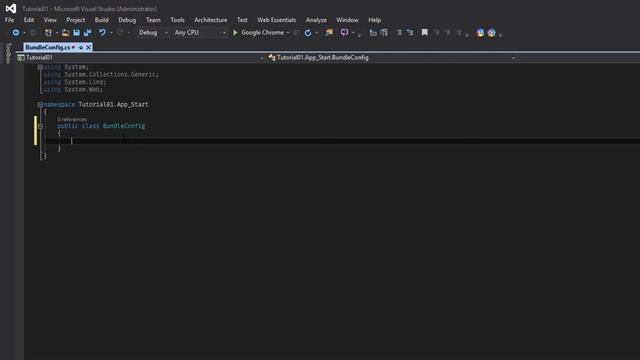The image size is (640, 360).
Task: Open the Tools menu
Action: pyautogui.click(x=177, y=20)
